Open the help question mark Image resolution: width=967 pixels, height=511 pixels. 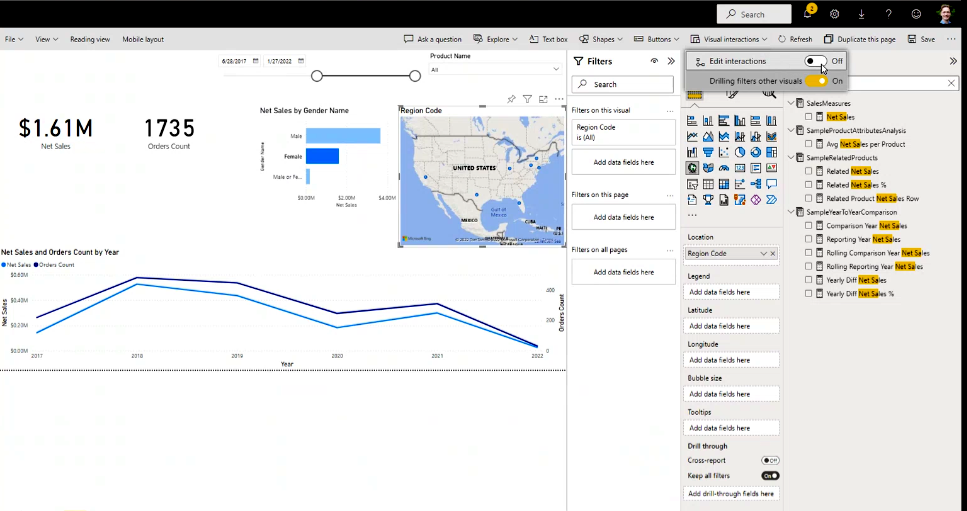889,14
